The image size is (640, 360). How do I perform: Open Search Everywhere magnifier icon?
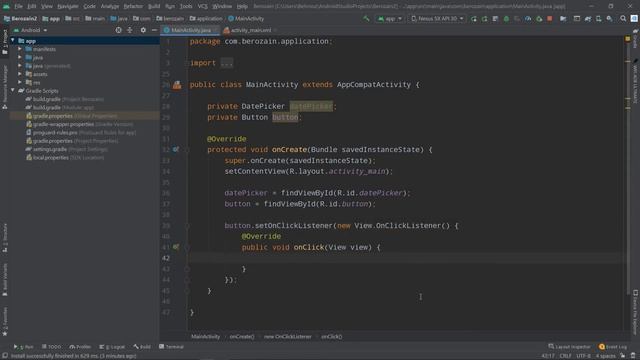click(x=623, y=19)
